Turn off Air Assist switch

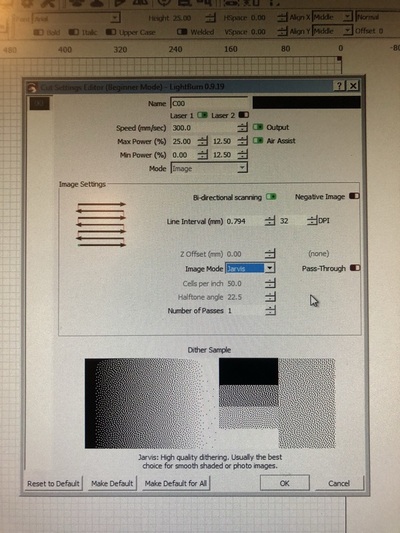[258, 140]
